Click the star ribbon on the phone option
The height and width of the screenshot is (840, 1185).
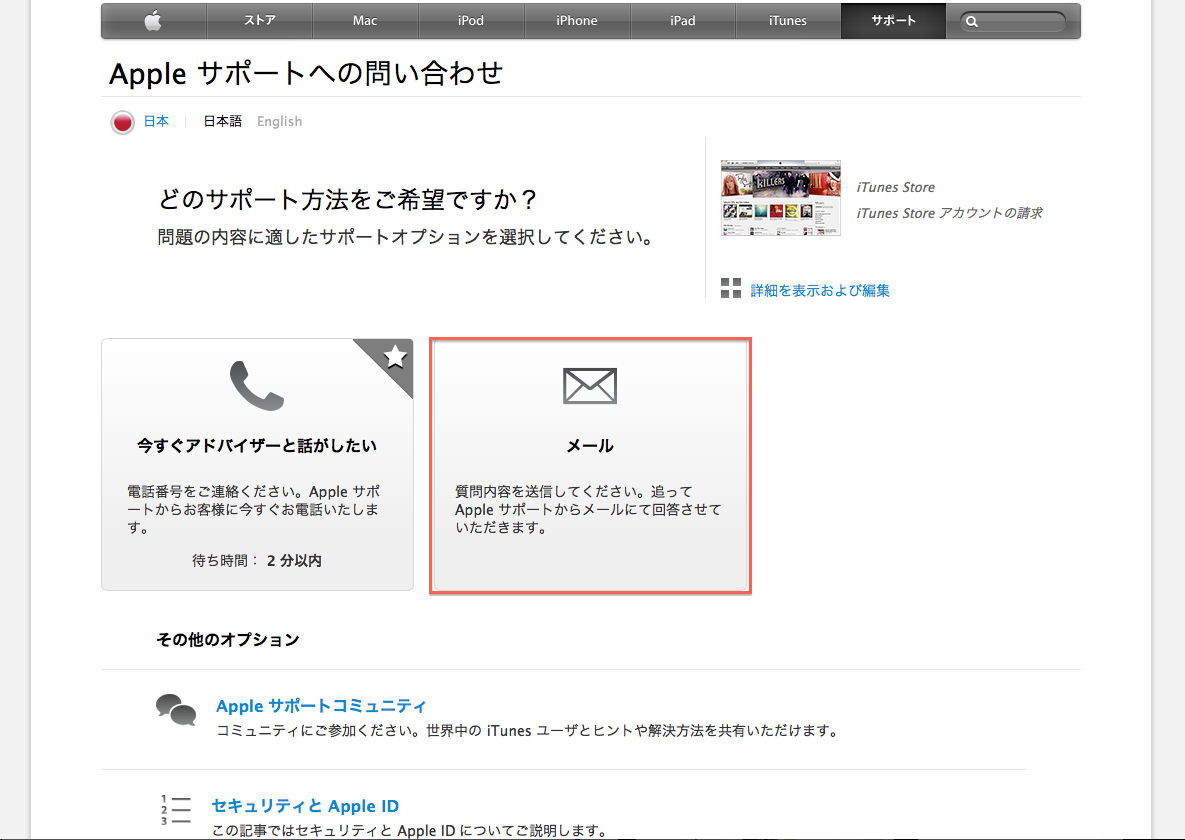396,355
